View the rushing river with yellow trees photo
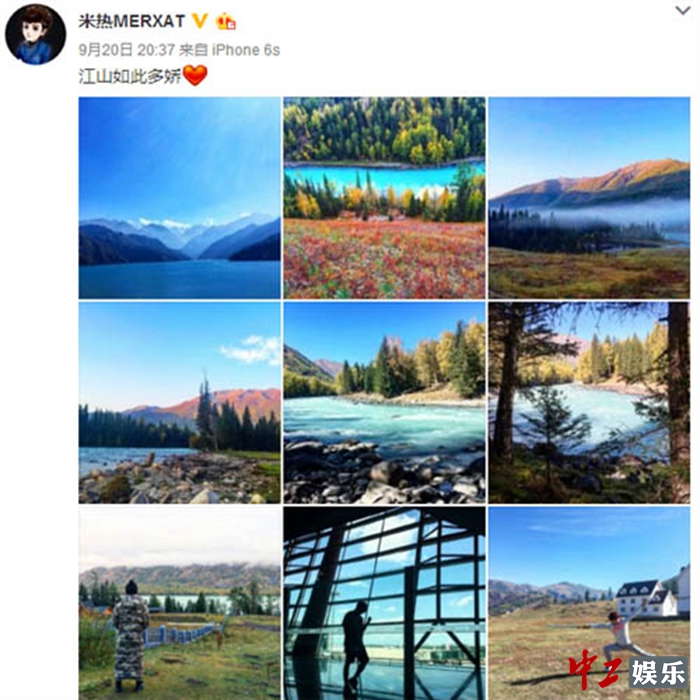The width and height of the screenshot is (700, 700). [384, 403]
